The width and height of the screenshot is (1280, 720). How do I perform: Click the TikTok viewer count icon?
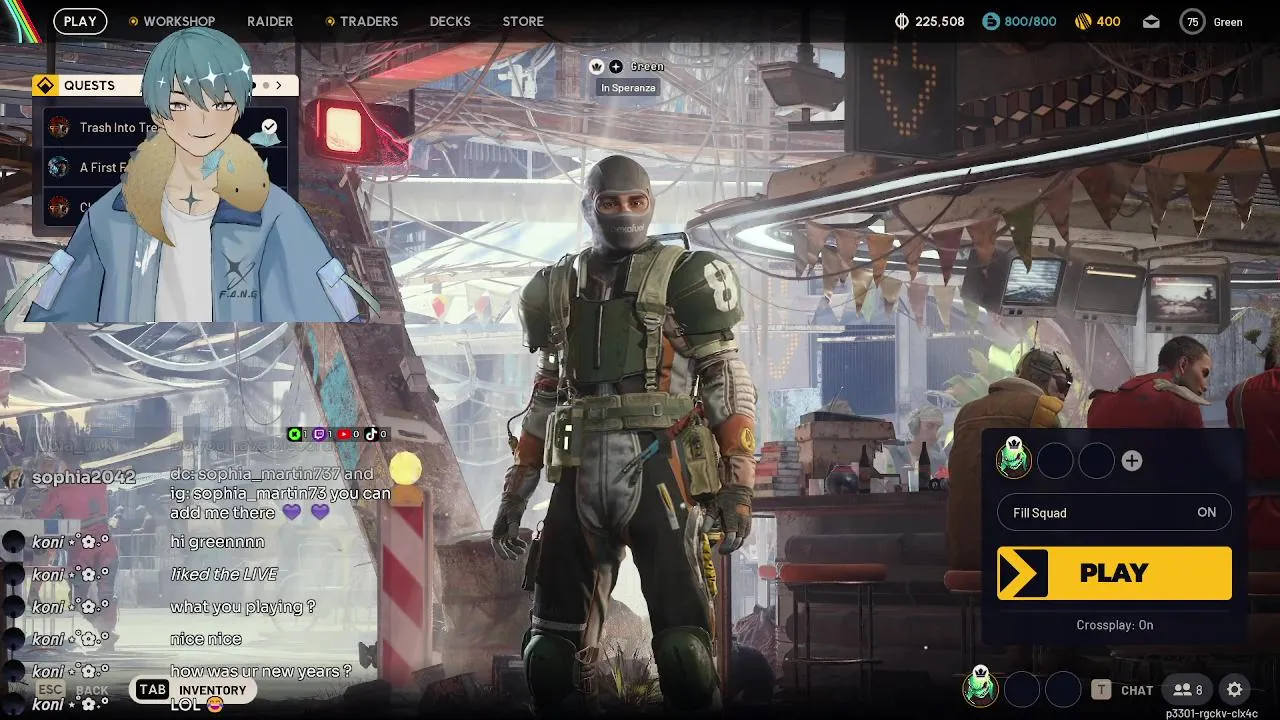pos(371,434)
